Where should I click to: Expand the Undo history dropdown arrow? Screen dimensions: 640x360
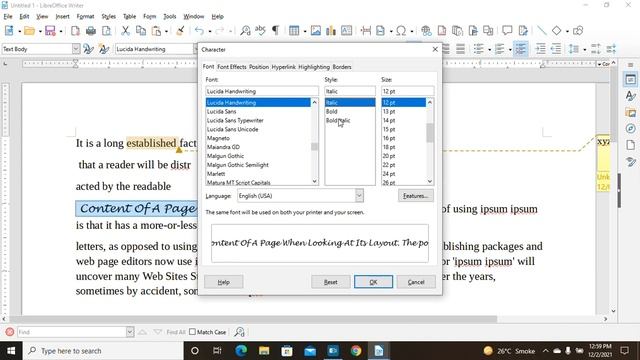point(209,31)
